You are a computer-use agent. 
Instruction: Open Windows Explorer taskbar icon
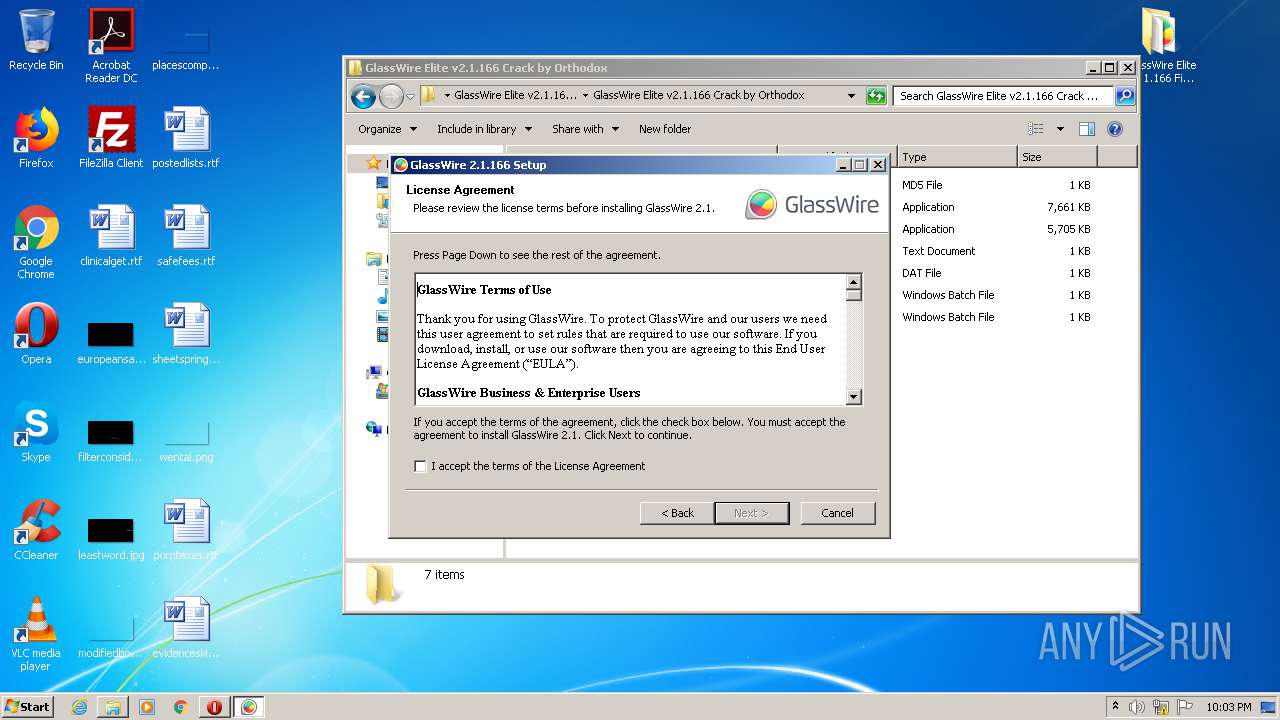[113, 707]
